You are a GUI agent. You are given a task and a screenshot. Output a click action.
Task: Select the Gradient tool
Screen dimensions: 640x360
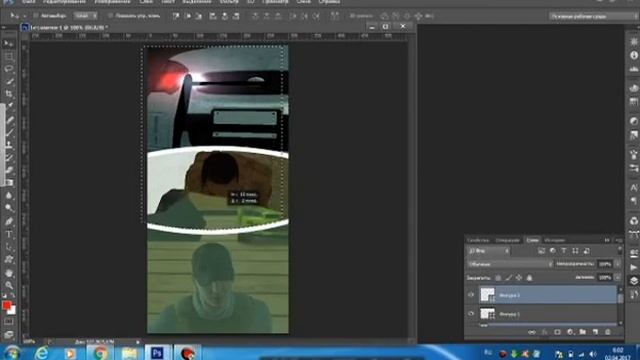9,182
